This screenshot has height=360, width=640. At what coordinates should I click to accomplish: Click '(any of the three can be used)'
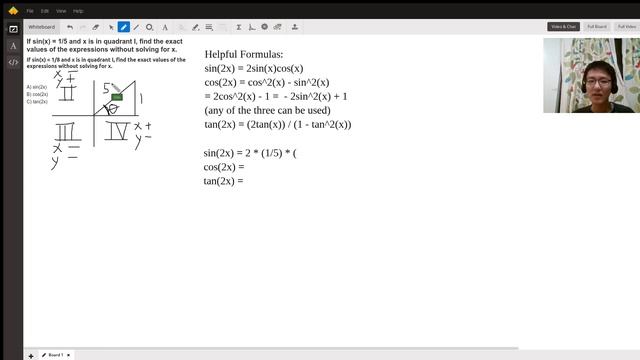click(267, 110)
